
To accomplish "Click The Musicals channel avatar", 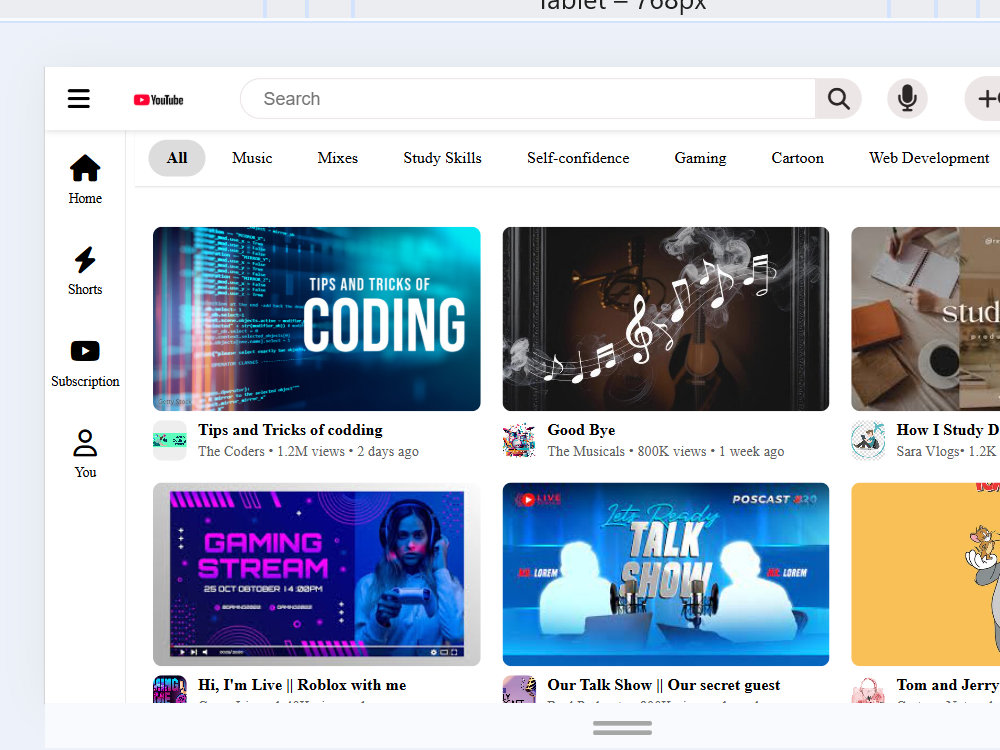I will pos(519,440).
